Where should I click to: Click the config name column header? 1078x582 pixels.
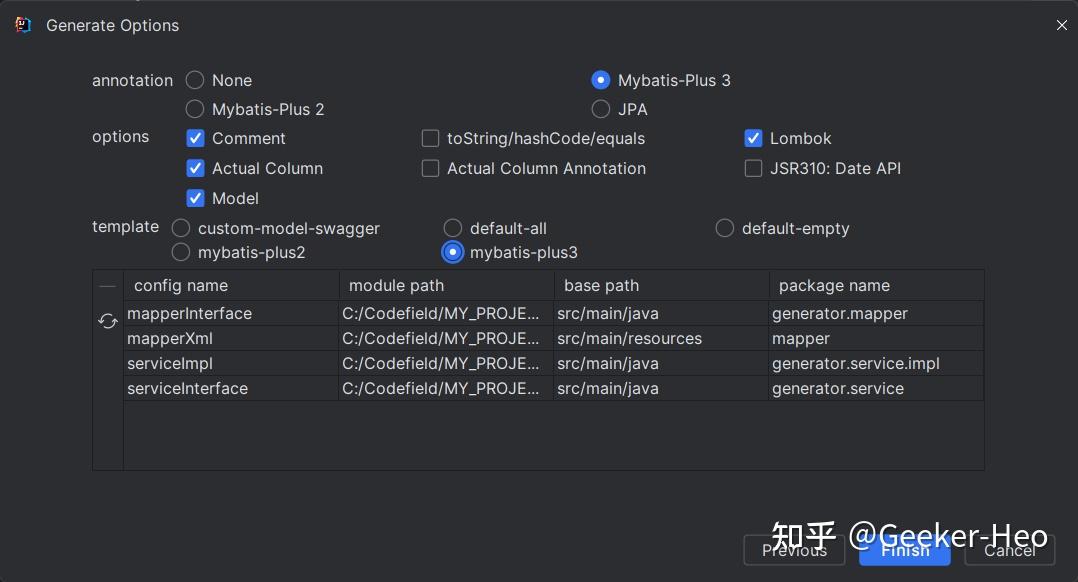pos(230,286)
